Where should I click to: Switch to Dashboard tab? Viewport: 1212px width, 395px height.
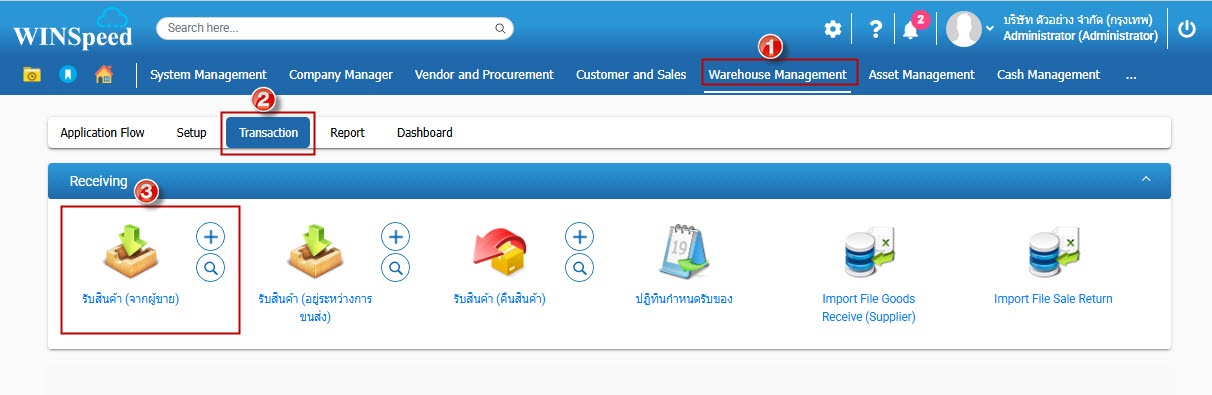(425, 132)
